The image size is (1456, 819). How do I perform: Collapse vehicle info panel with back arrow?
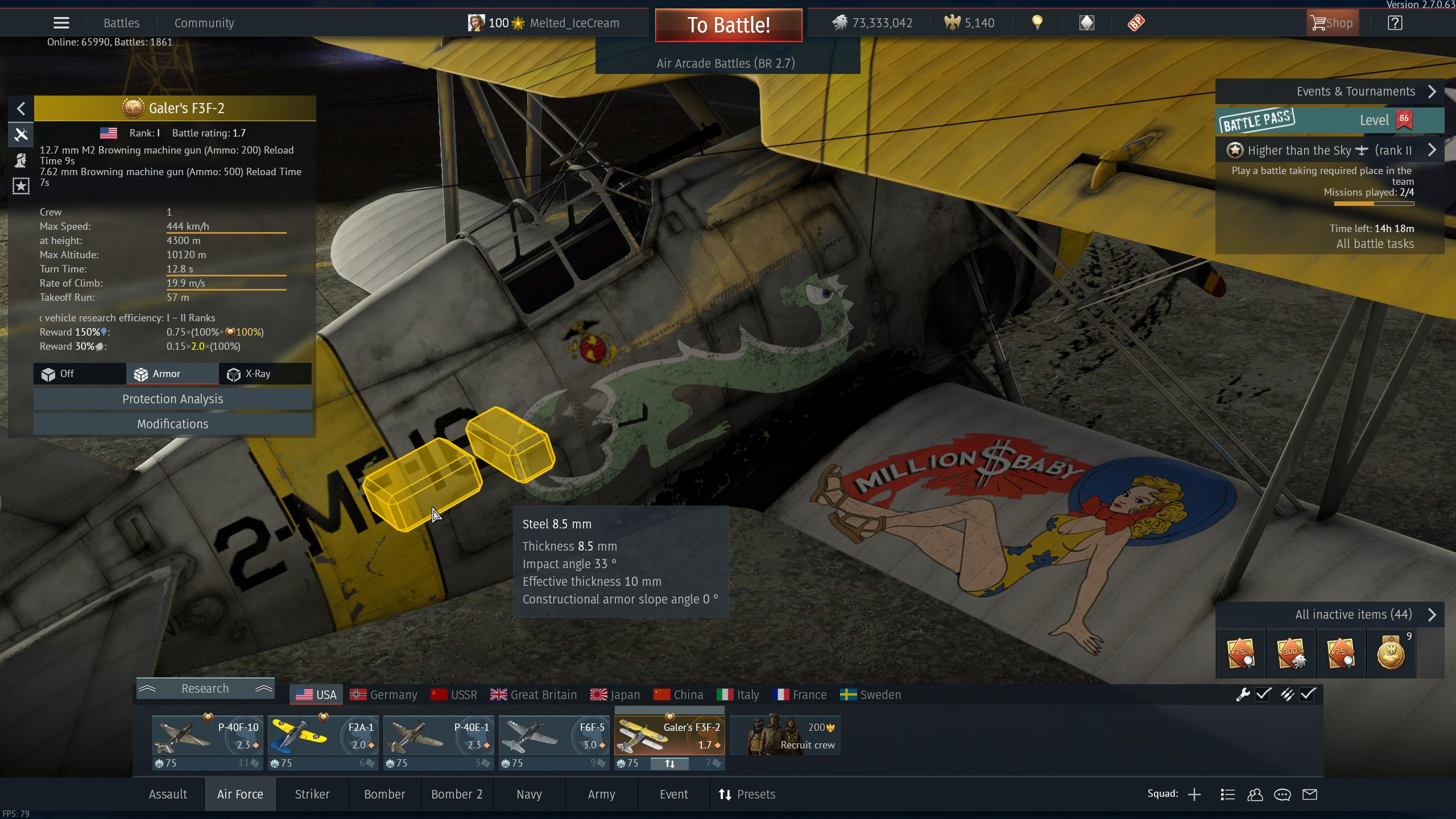tap(21, 109)
